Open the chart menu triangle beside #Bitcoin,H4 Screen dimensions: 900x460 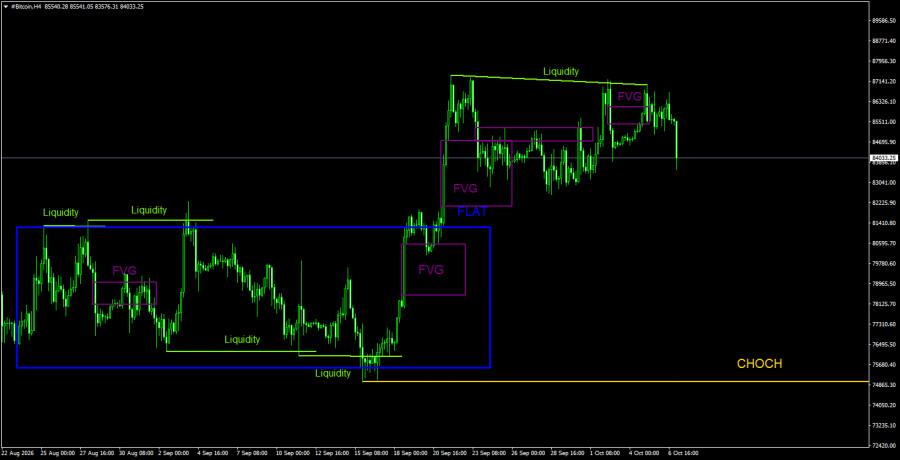click(6, 6)
